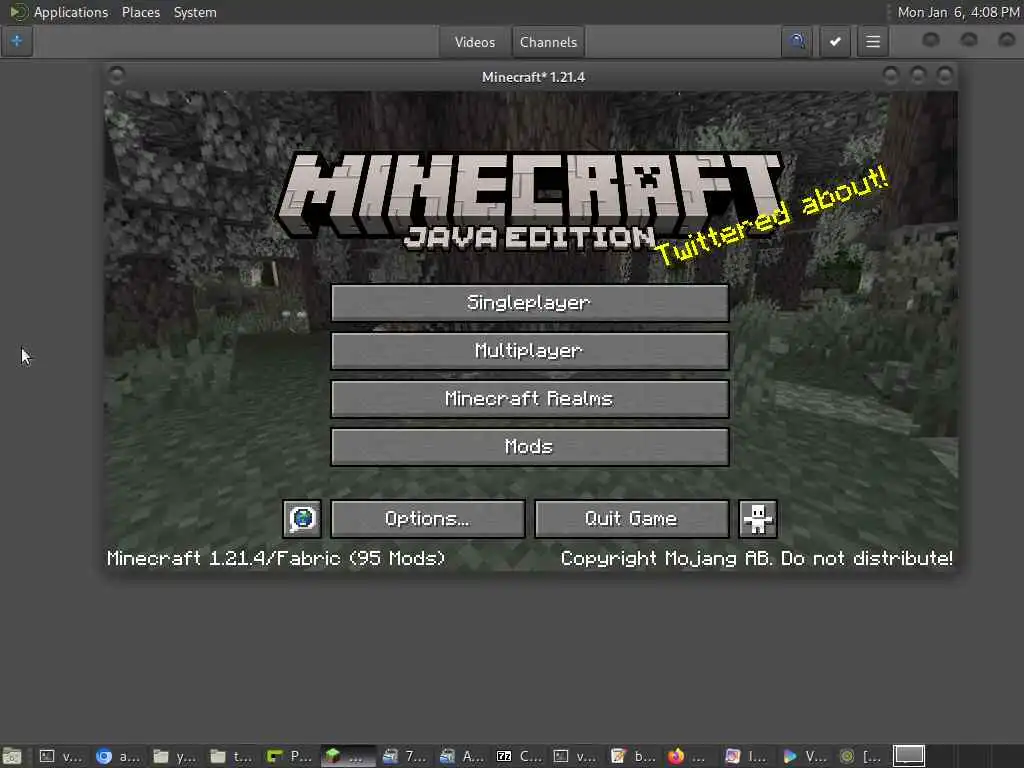Open accessibility settings figure icon
This screenshot has width=1024, height=768.
(x=758, y=519)
